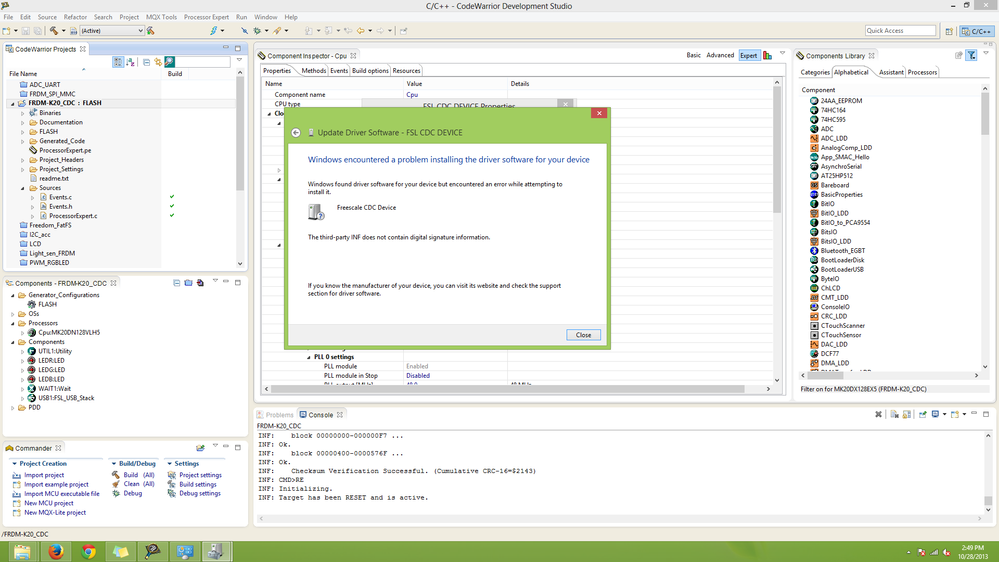The image size is (999, 562).
Task: Click the Import project link in Commander
Action: pyautogui.click(x=44, y=475)
